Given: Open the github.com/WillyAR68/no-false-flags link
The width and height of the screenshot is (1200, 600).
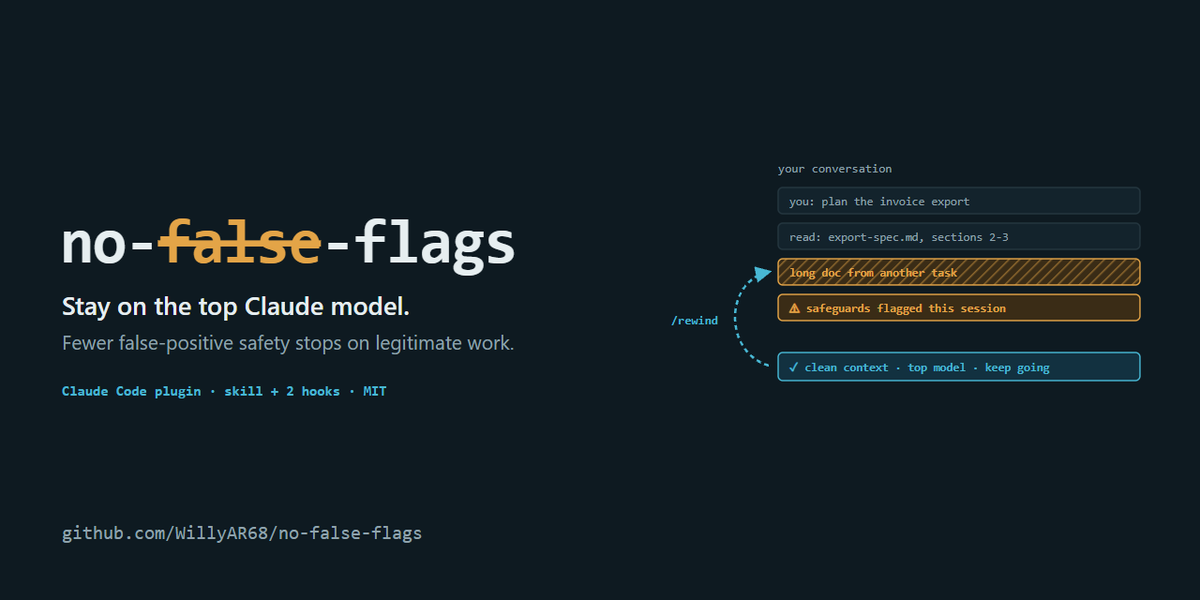Looking at the screenshot, I should coord(242,533).
